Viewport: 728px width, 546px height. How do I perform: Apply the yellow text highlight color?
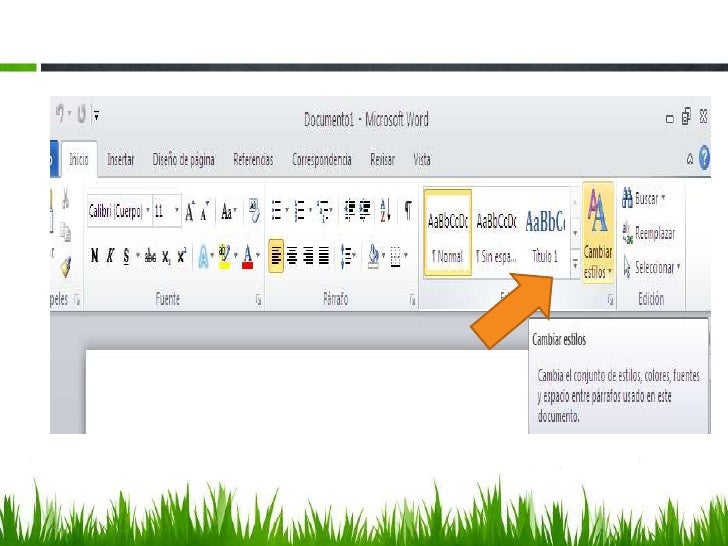click(224, 257)
